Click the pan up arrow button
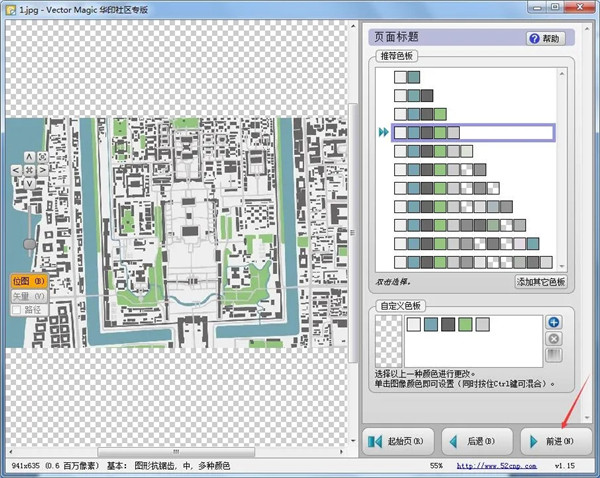Viewport: 600px width, 478px height. coord(29,157)
